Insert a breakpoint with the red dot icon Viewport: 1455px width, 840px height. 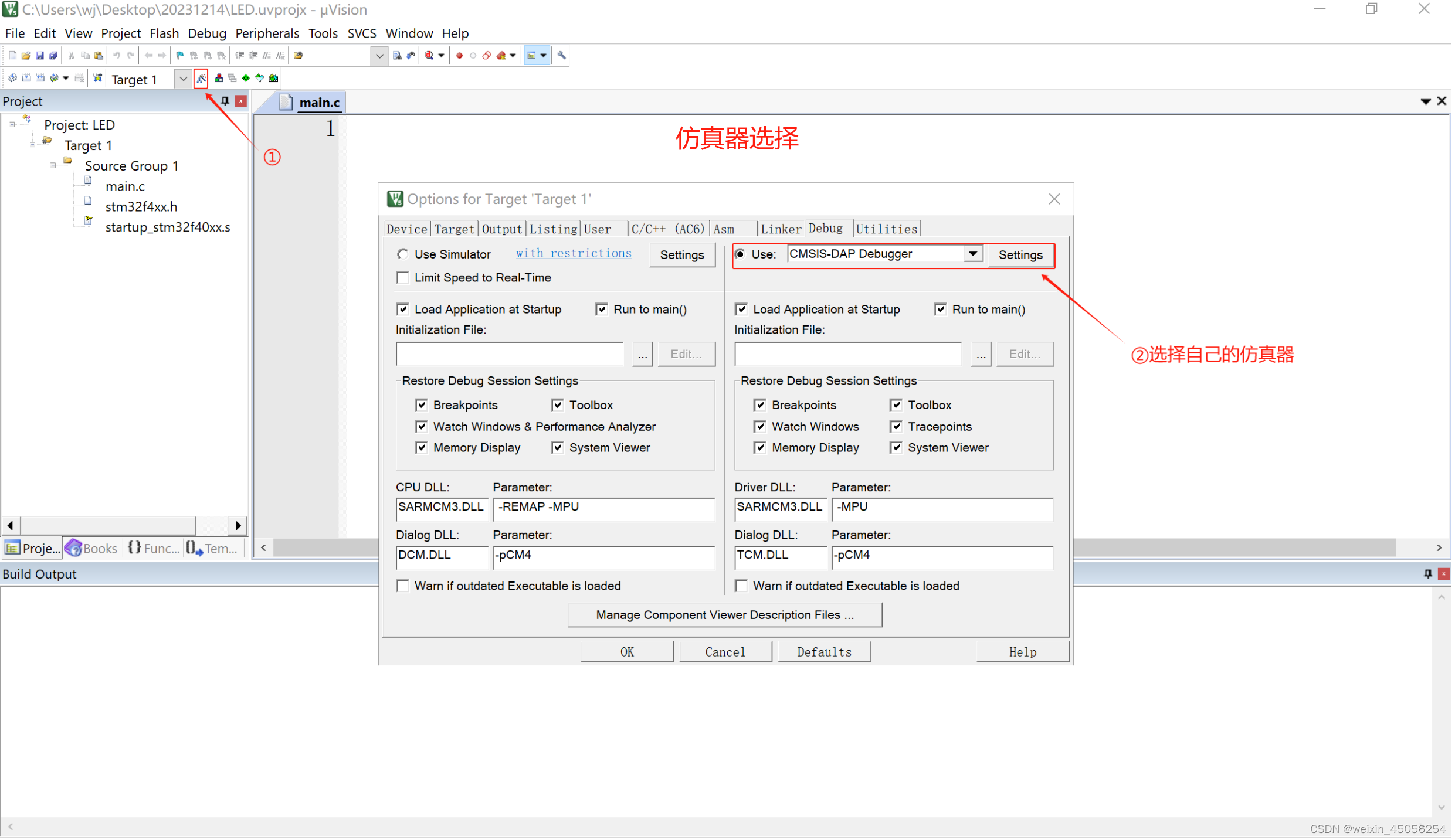460,56
